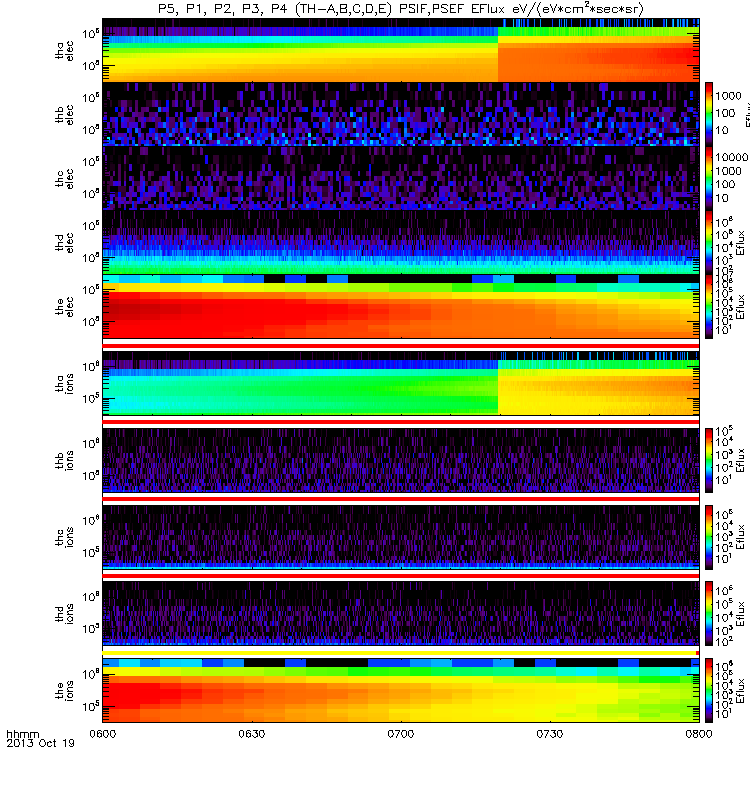This screenshot has width=750, height=800.
Task: Click the 0800 time tick label
Action: pos(698,734)
